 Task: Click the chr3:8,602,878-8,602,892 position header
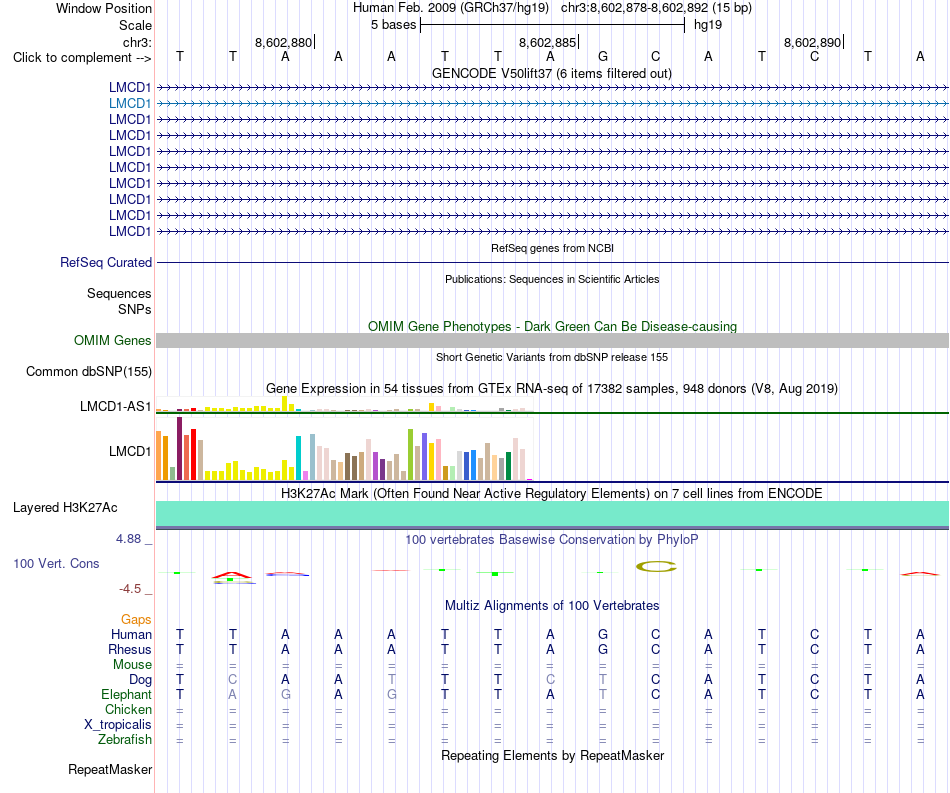click(x=656, y=8)
